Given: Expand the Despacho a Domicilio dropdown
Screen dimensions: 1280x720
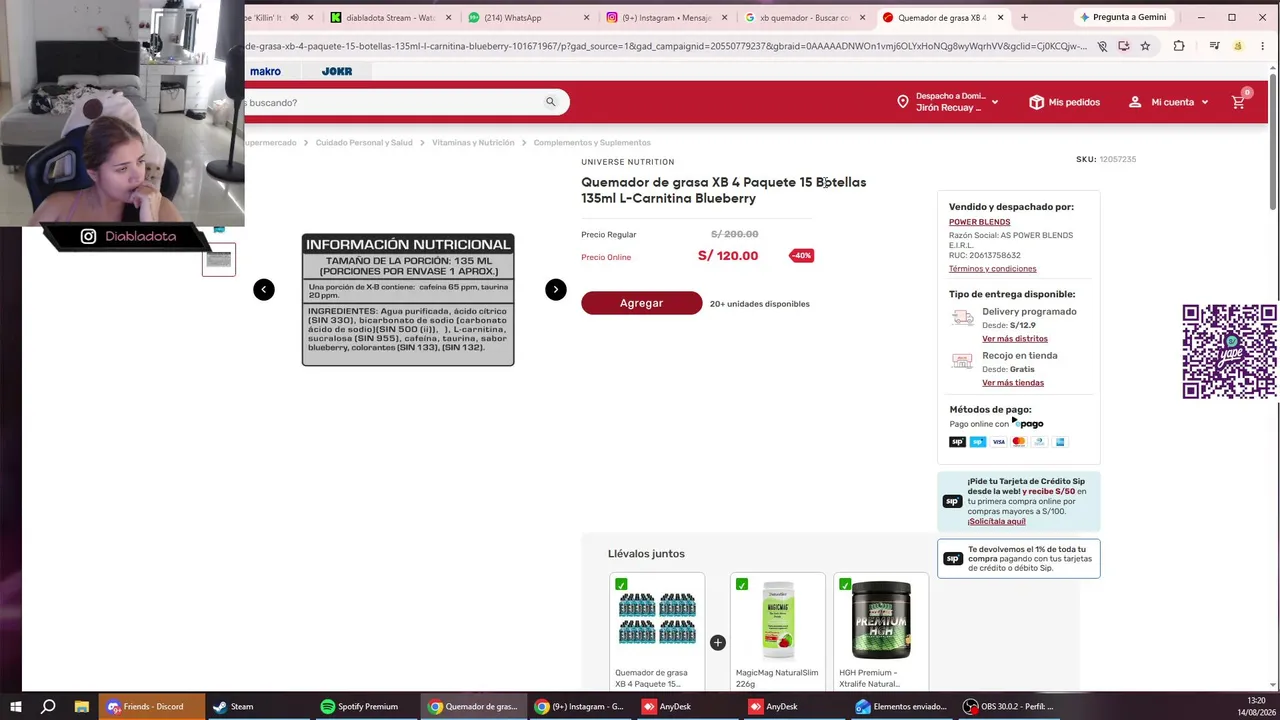Looking at the screenshot, I should pos(994,102).
